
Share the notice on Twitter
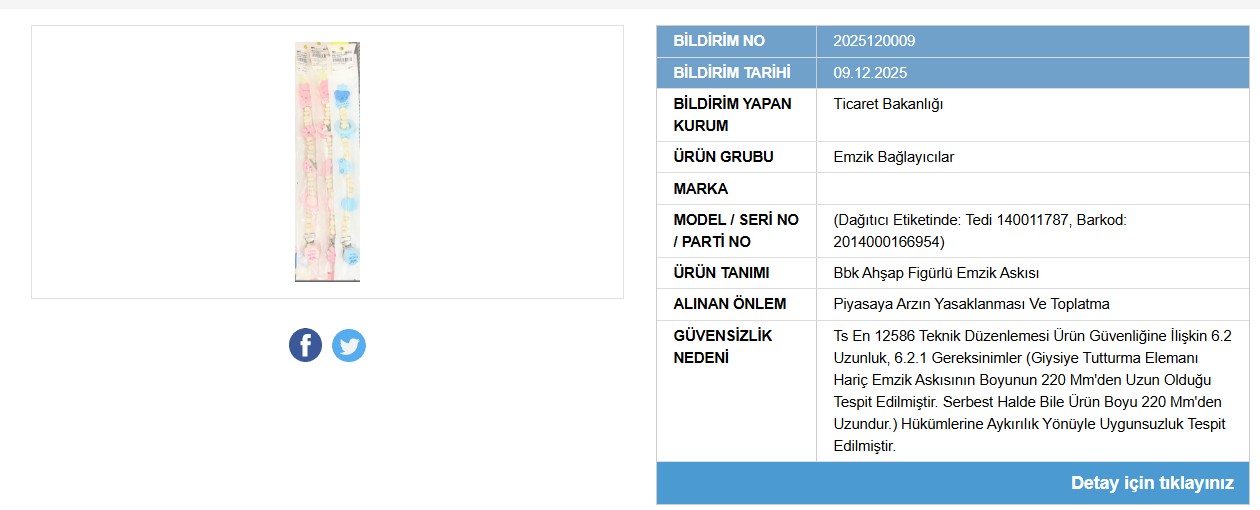pyautogui.click(x=349, y=345)
